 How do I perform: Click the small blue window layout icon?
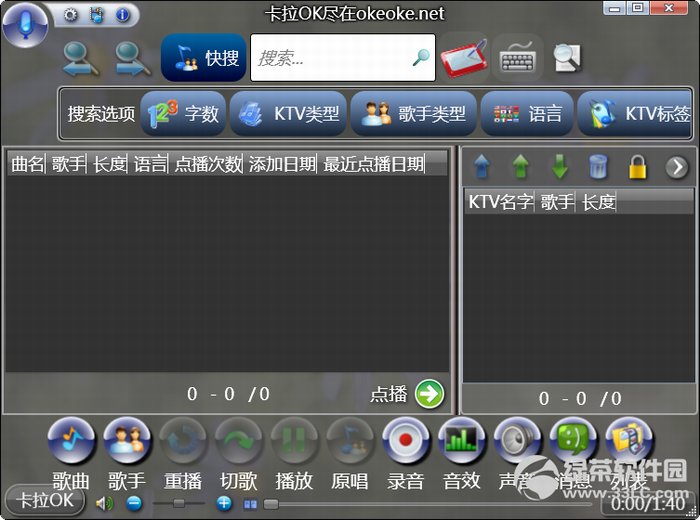[250, 504]
